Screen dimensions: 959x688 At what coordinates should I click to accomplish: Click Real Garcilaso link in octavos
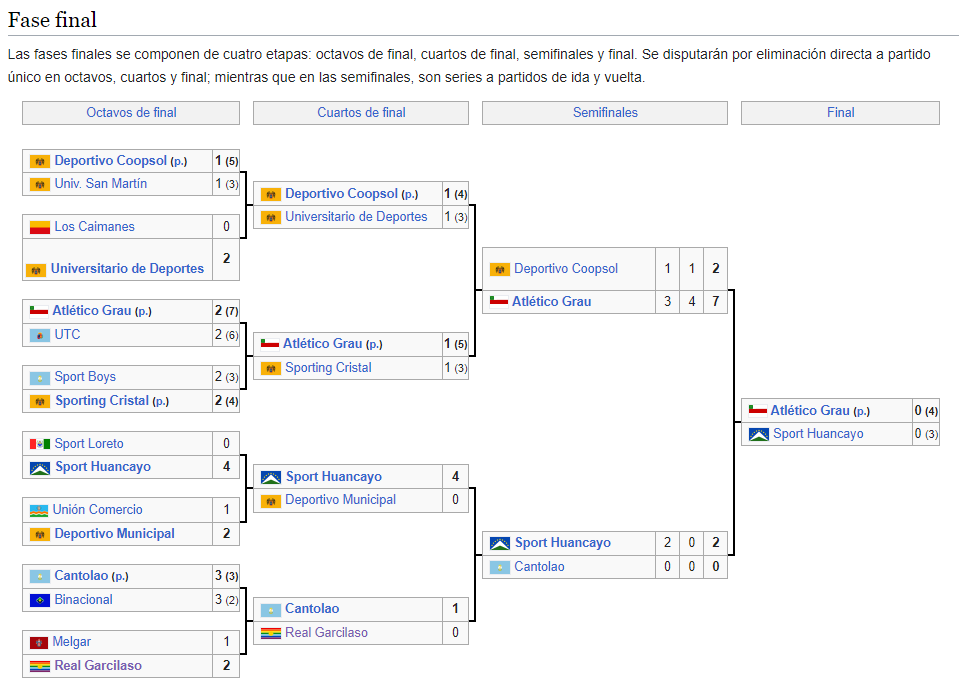pyautogui.click(x=98, y=665)
